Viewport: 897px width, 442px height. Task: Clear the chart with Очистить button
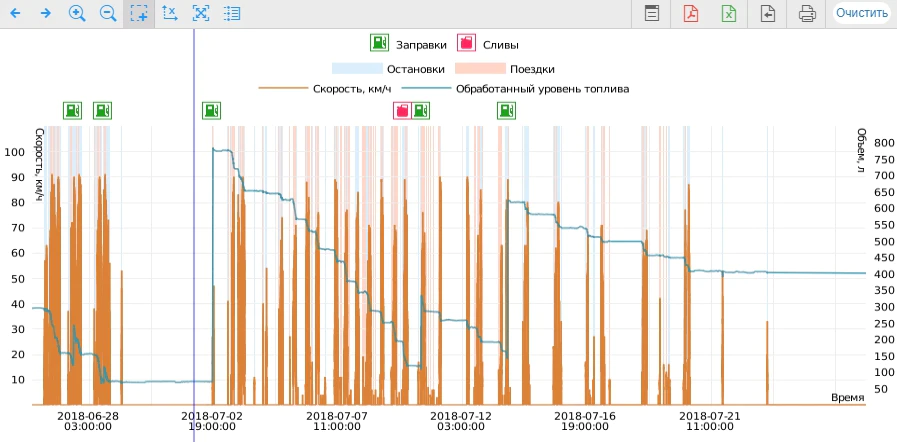click(862, 13)
